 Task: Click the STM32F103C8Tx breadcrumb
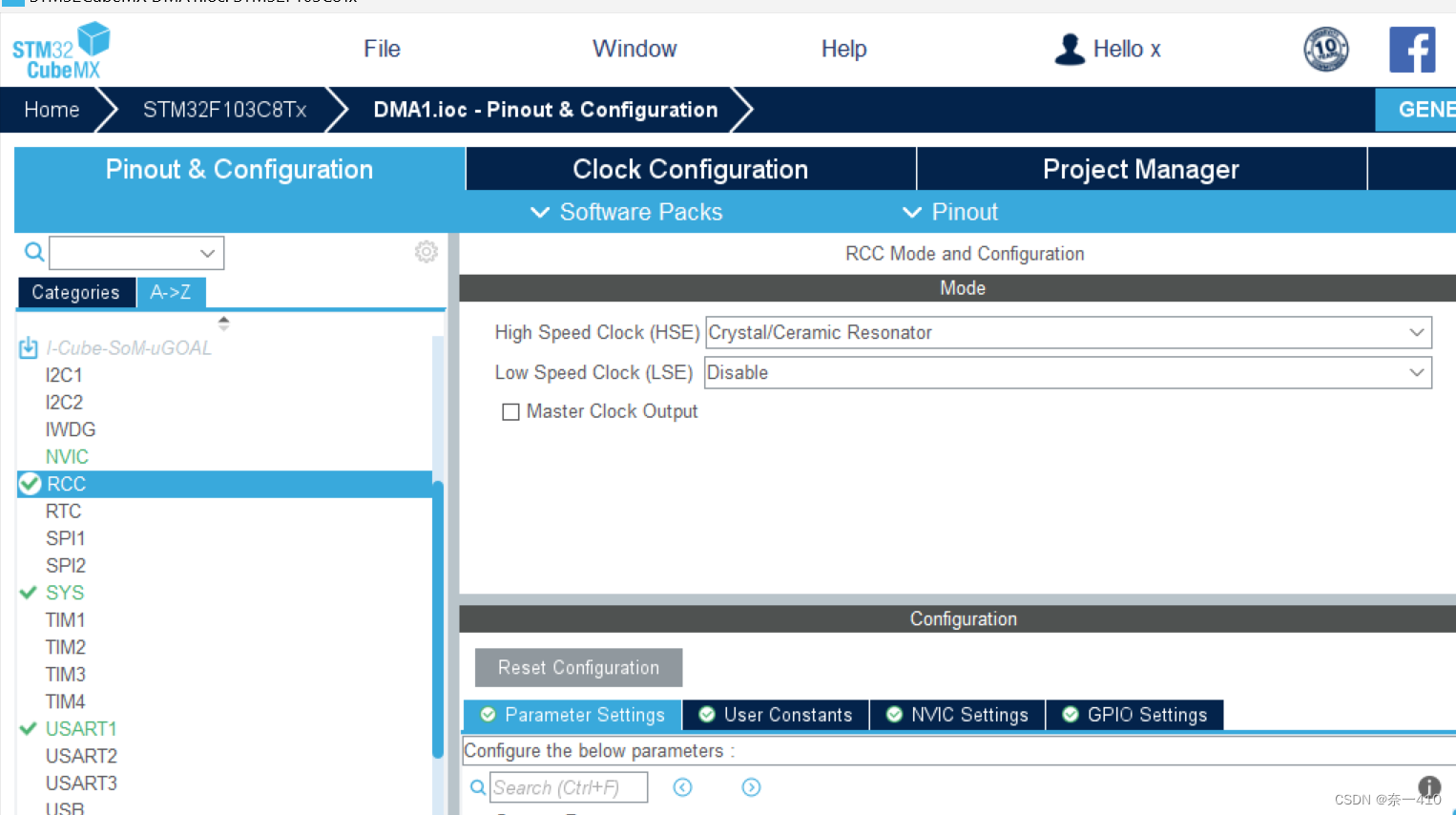225,110
